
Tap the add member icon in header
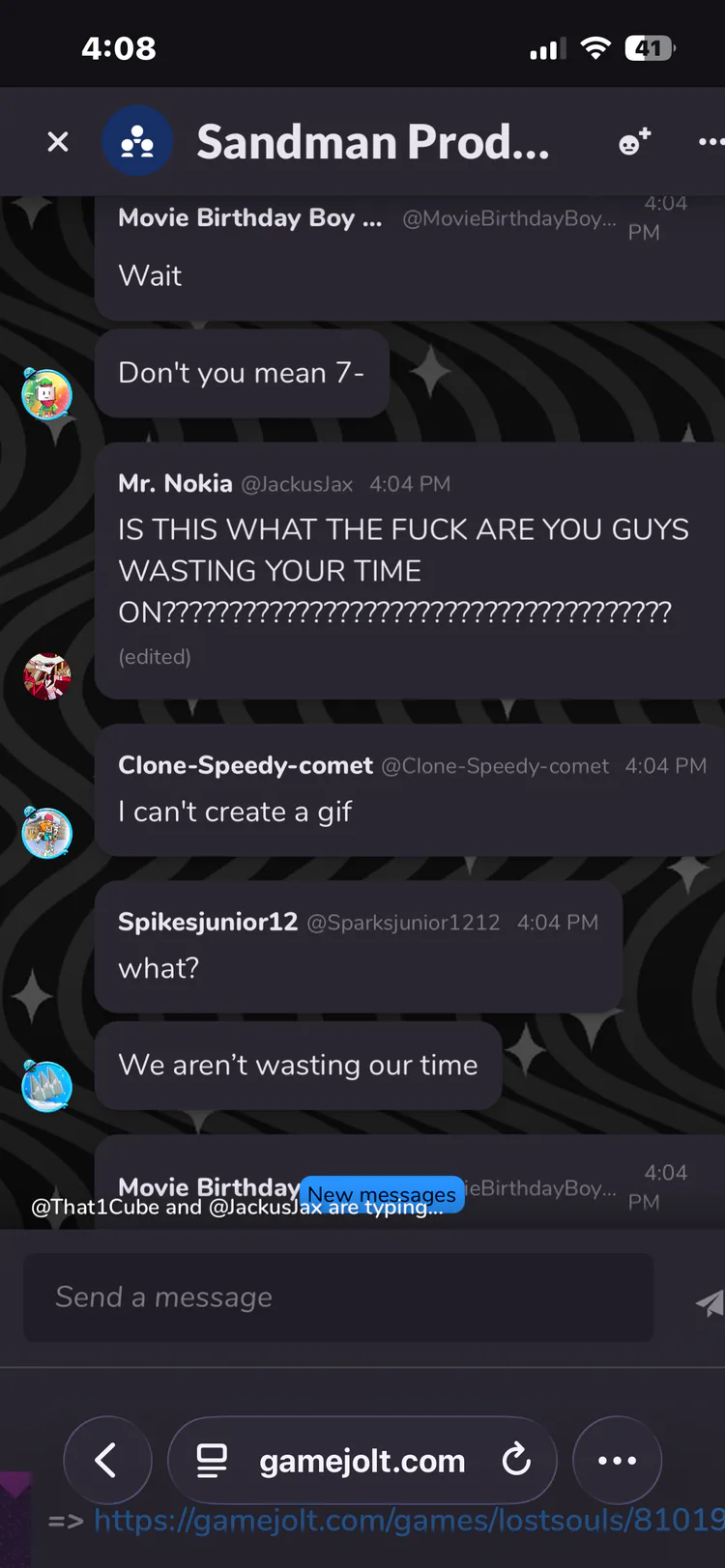(634, 142)
